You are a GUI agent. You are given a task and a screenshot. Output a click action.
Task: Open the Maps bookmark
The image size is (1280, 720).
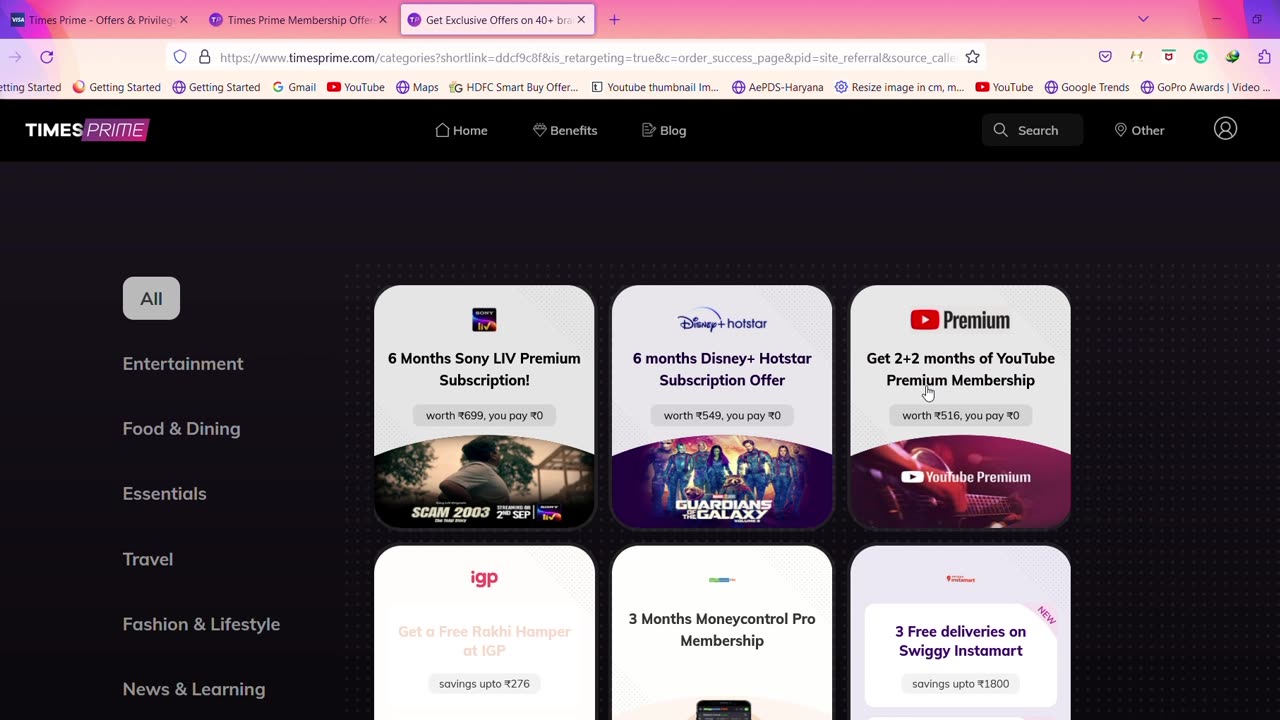point(417,87)
